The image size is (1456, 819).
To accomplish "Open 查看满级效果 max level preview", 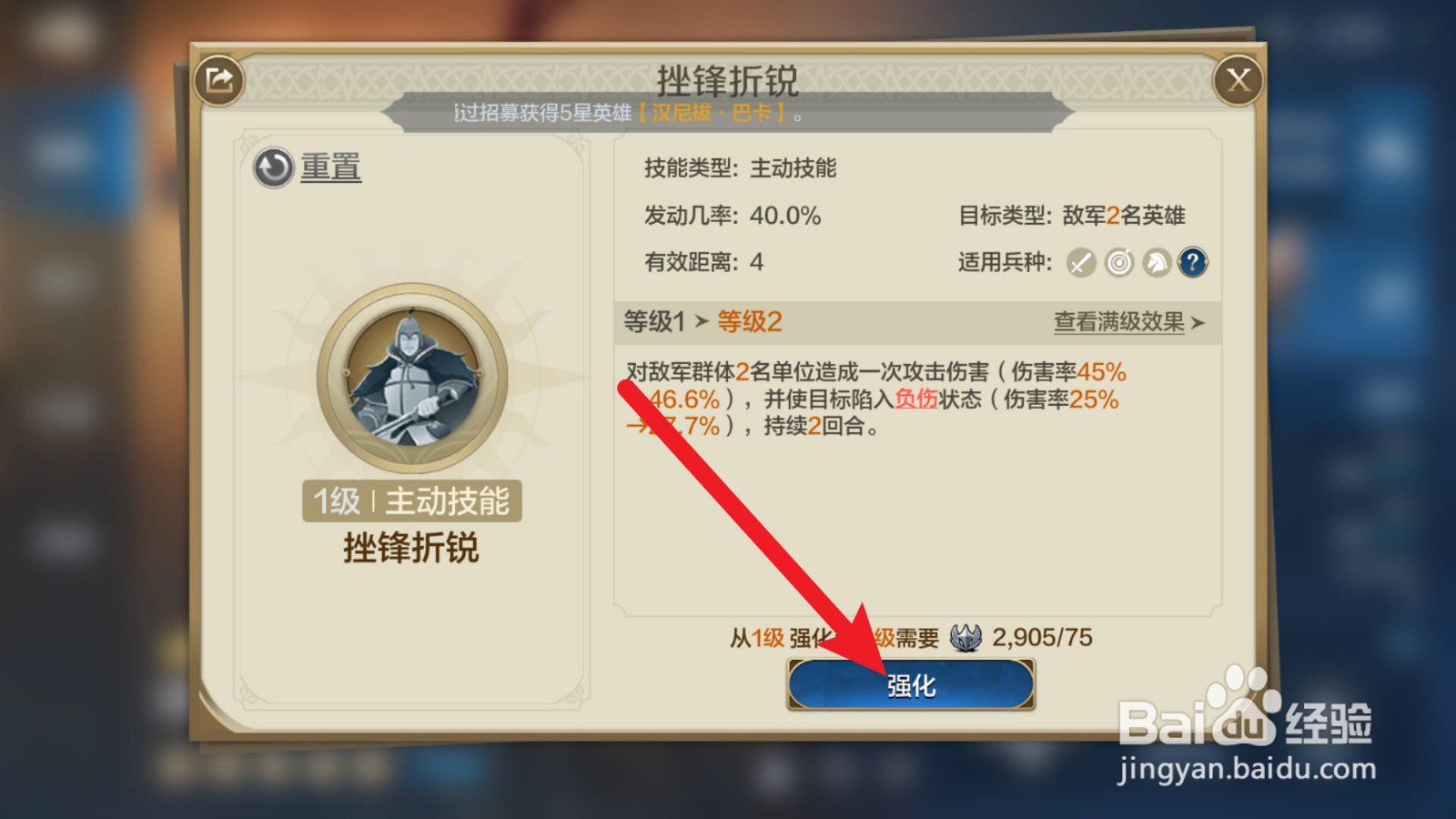I will tap(1119, 322).
